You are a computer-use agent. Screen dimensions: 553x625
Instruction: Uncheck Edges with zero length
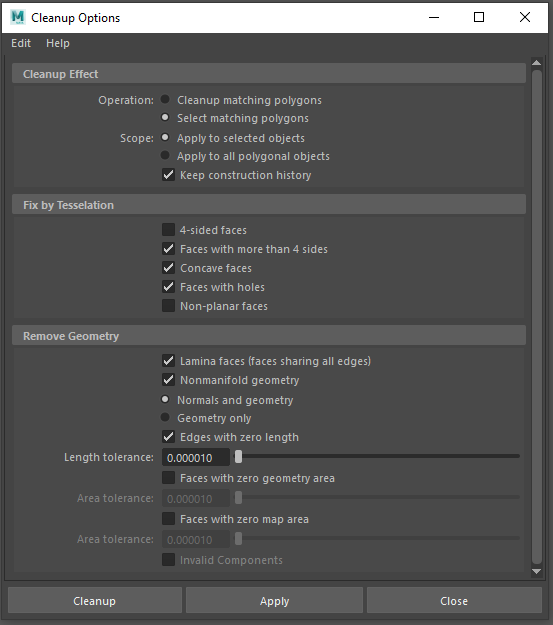tap(168, 437)
